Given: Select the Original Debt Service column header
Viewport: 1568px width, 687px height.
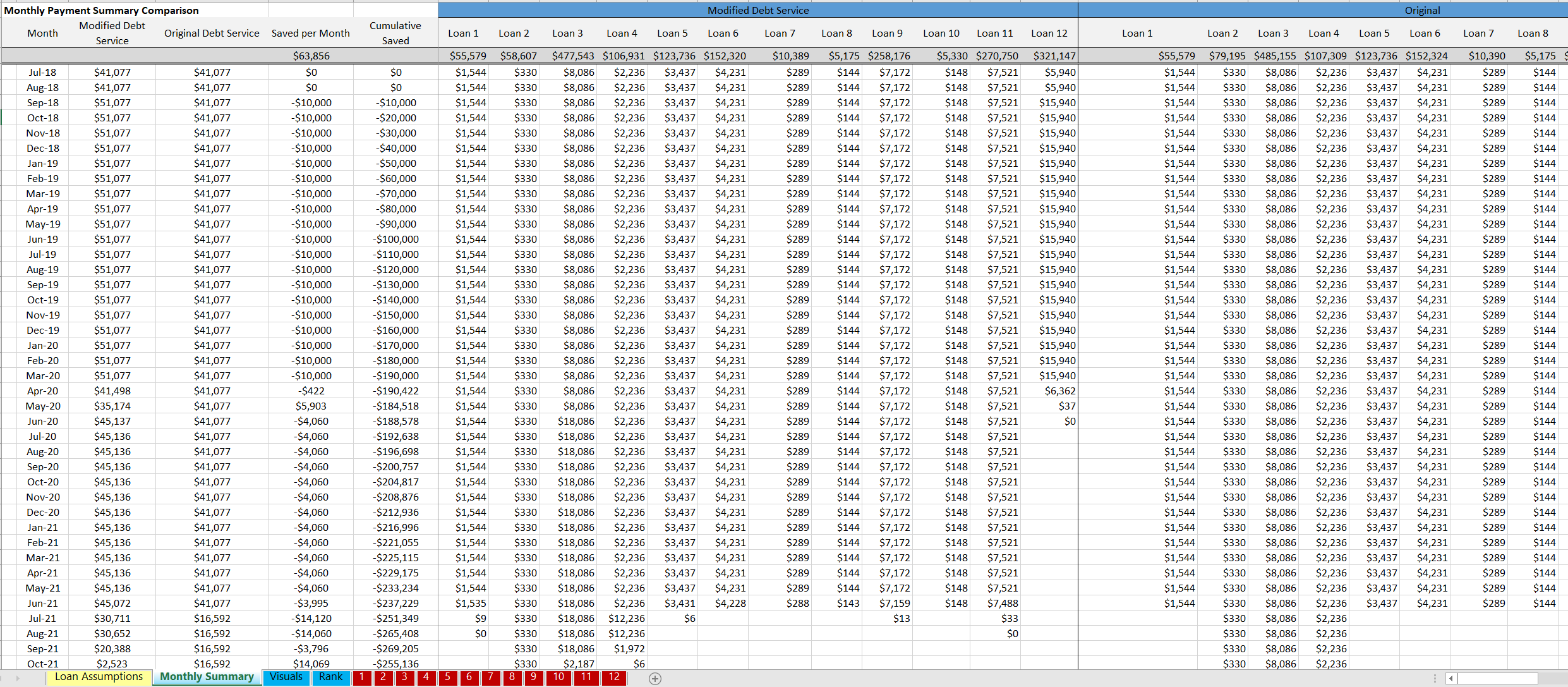Looking at the screenshot, I should click(212, 33).
